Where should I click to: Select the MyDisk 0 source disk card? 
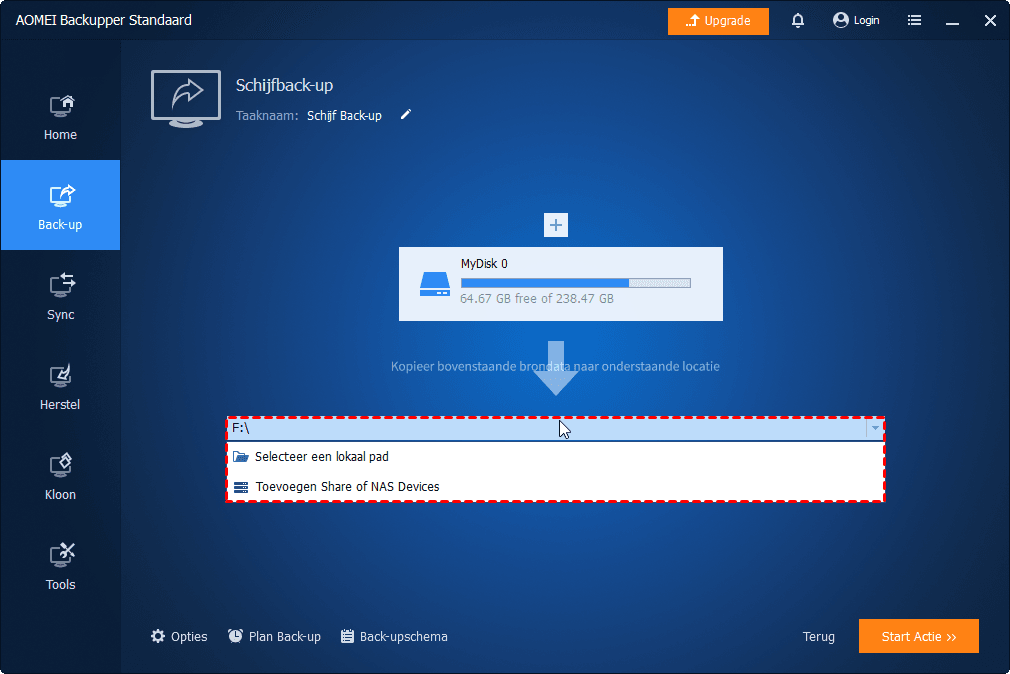pos(560,284)
